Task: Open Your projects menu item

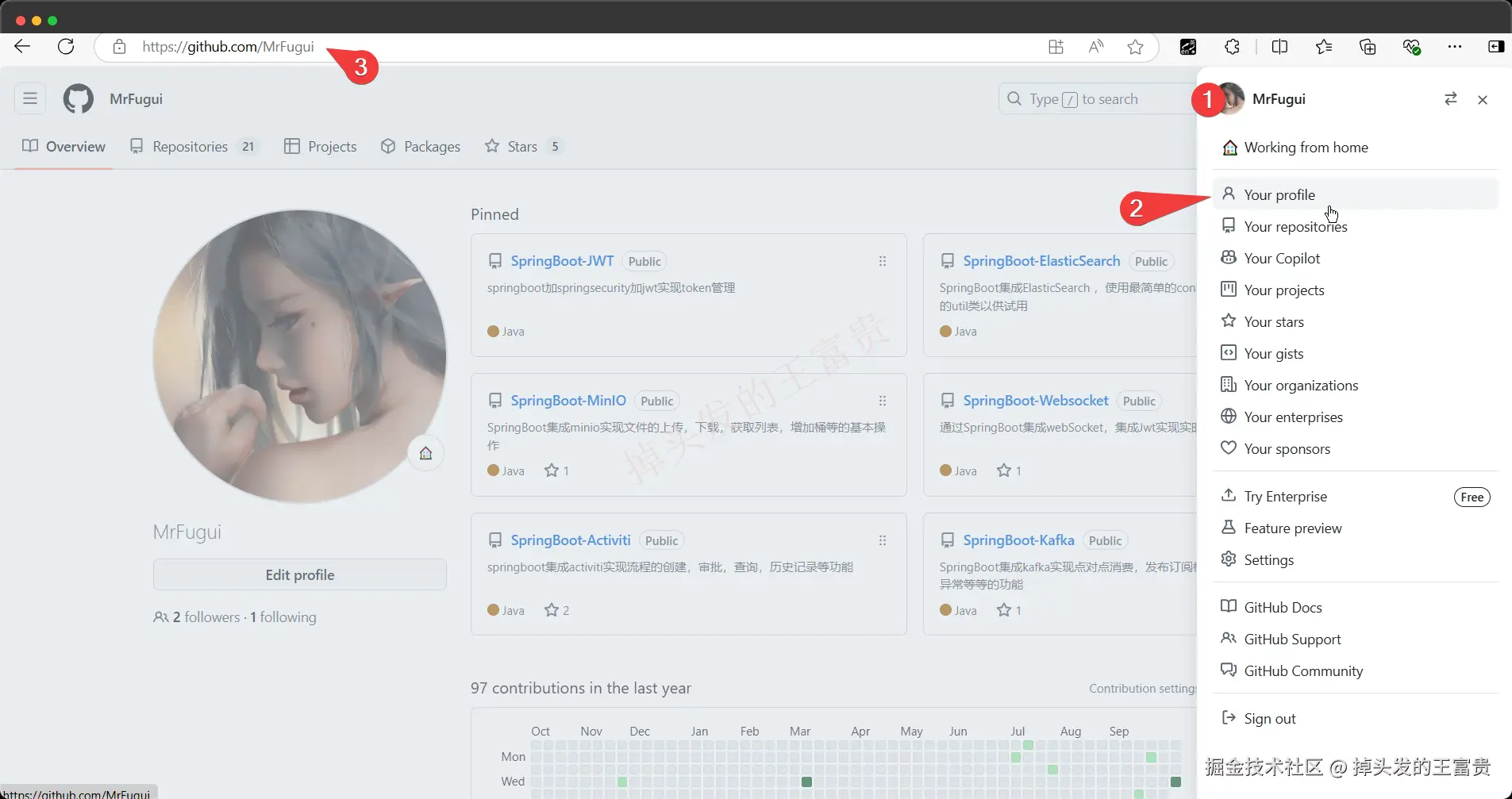Action: click(x=1355, y=290)
